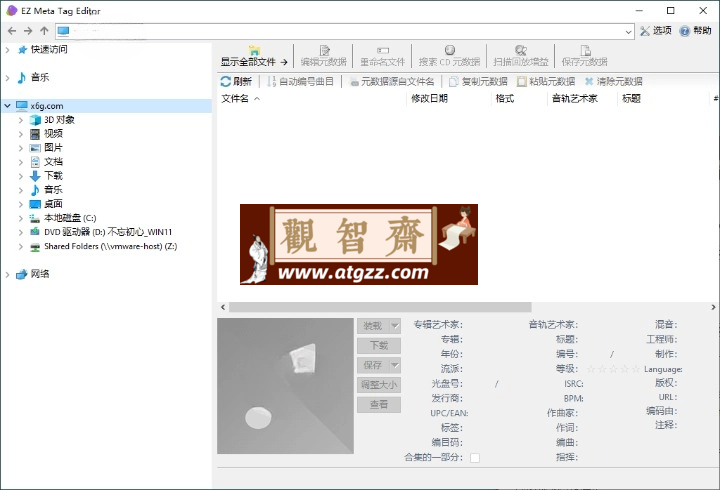Select top-level 音乐 tree item
720x490 pixels.
click(40, 78)
